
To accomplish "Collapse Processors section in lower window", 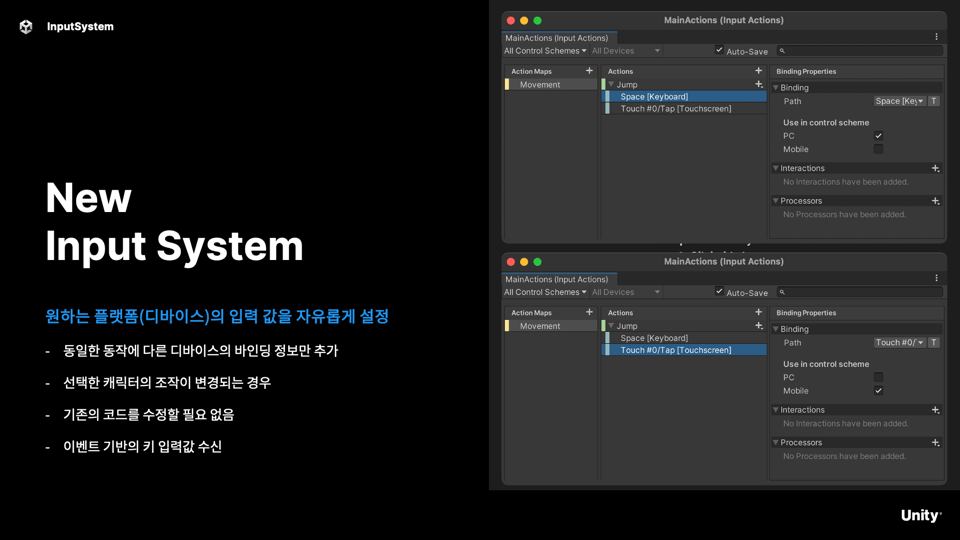I will point(776,442).
